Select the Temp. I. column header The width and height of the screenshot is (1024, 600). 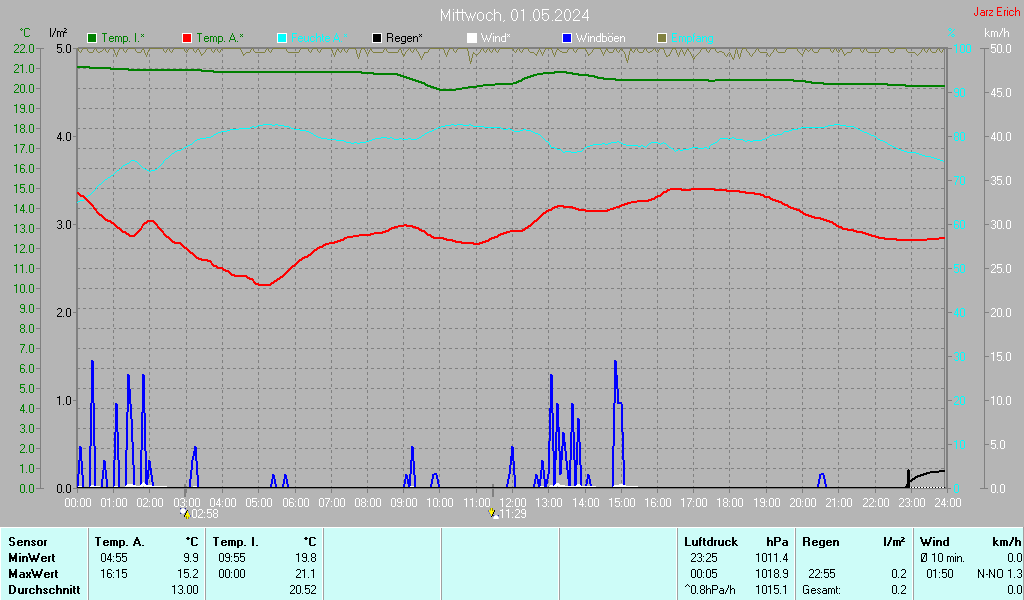(236, 541)
